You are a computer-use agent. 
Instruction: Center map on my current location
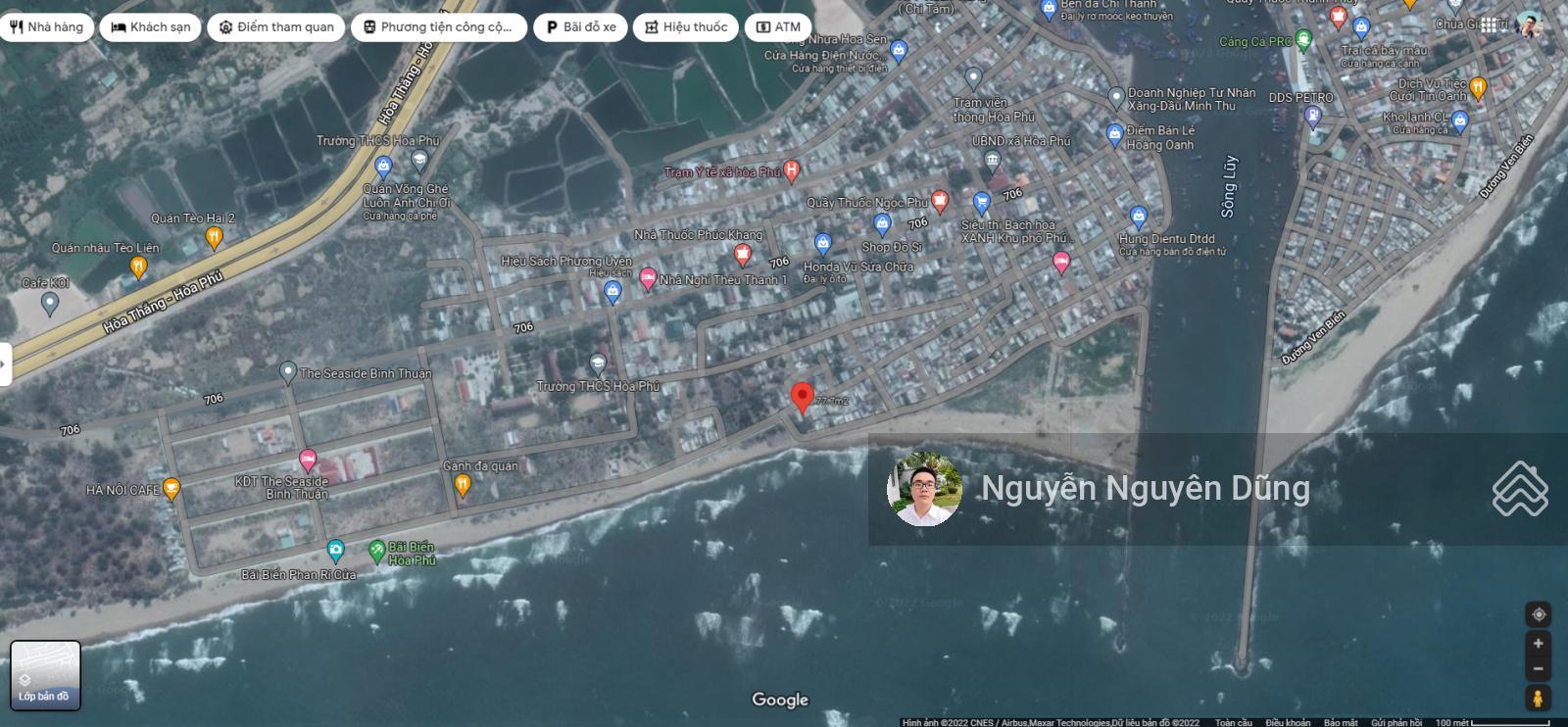click(1538, 614)
